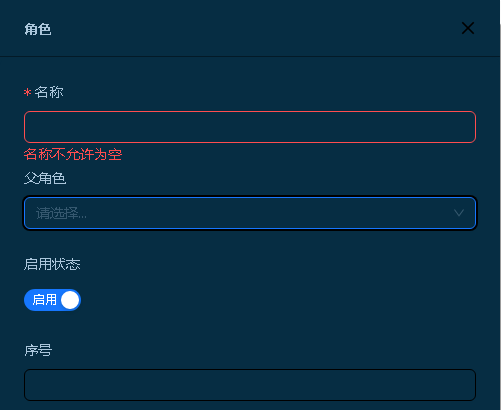Click the 名称 field label
This screenshot has height=410, width=501.
pos(49,92)
